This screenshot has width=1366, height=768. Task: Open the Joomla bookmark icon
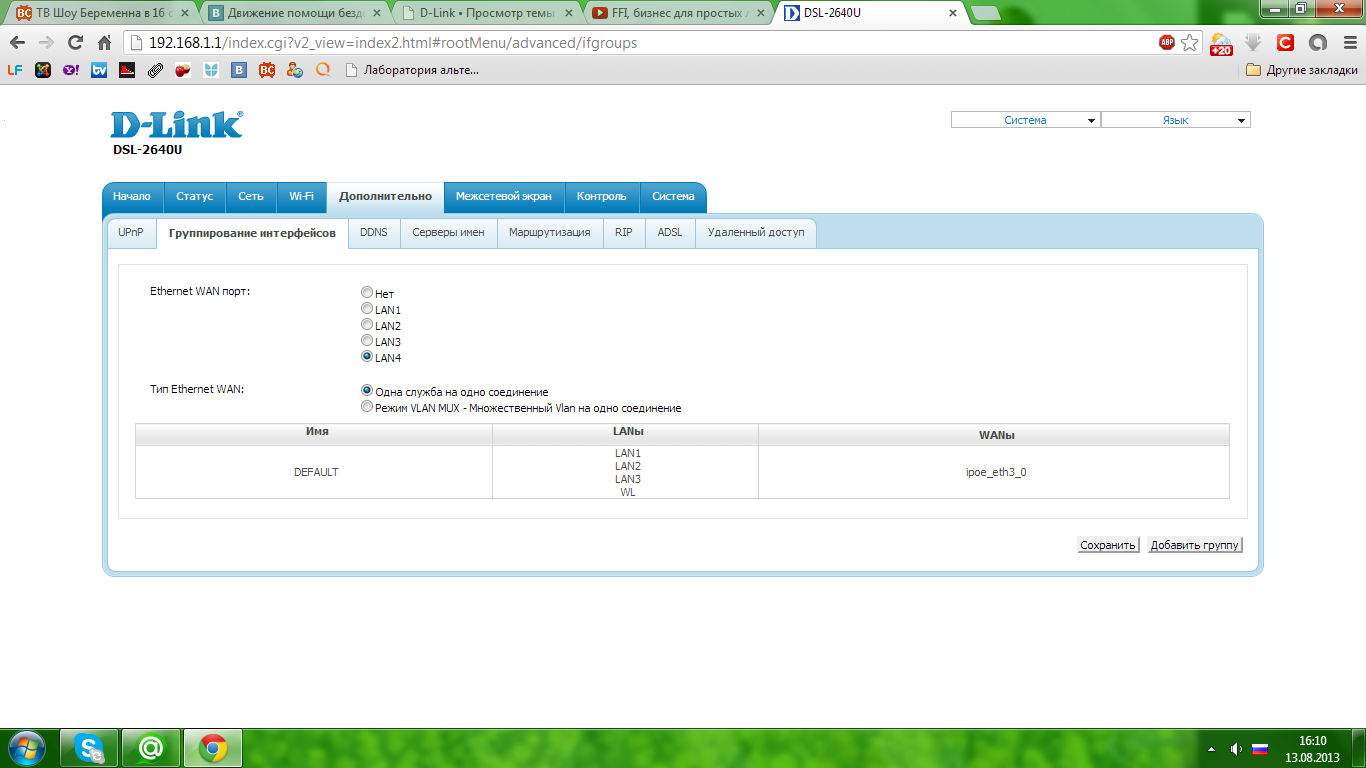pyautogui.click(x=43, y=70)
